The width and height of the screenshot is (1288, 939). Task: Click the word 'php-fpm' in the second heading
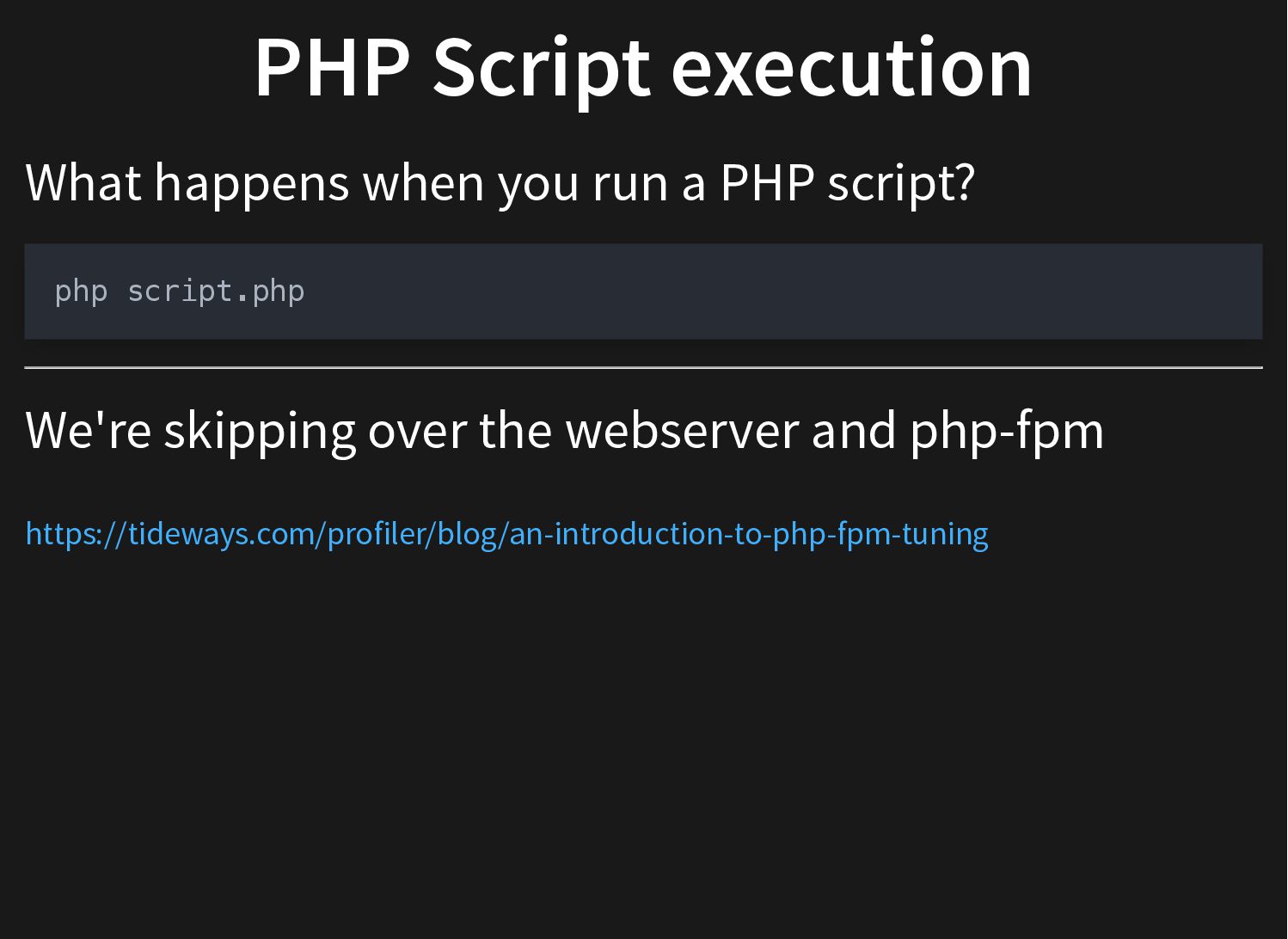point(1006,430)
